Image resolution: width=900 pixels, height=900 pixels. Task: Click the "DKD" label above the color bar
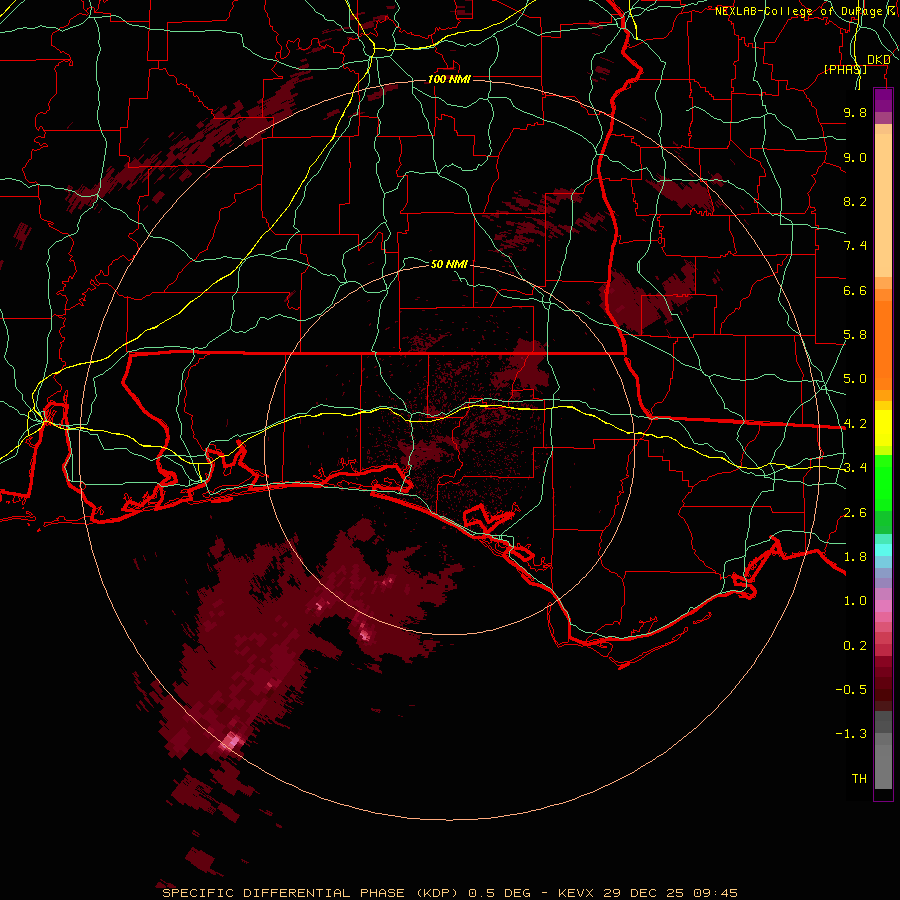878,60
